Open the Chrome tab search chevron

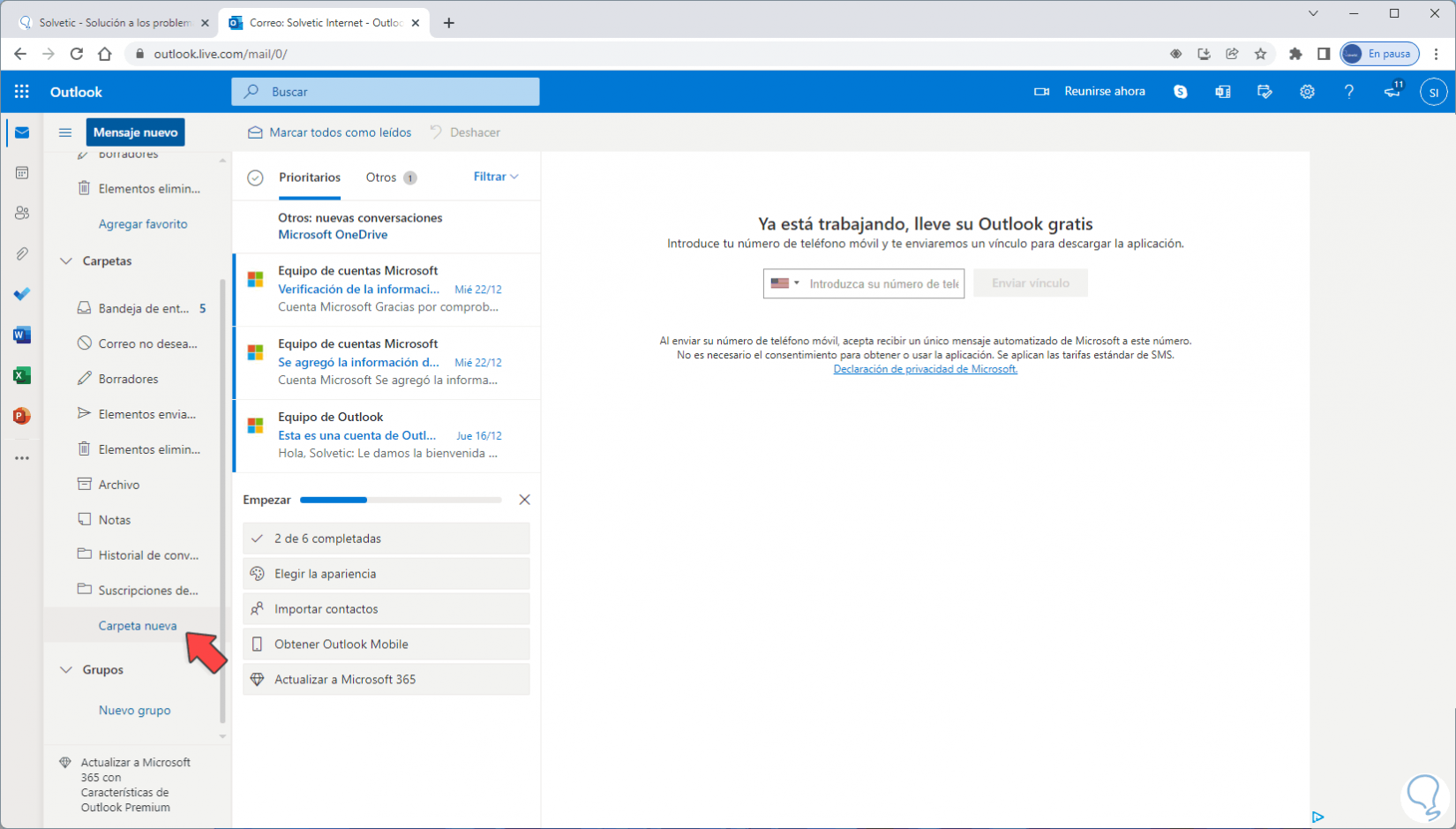tap(1313, 13)
